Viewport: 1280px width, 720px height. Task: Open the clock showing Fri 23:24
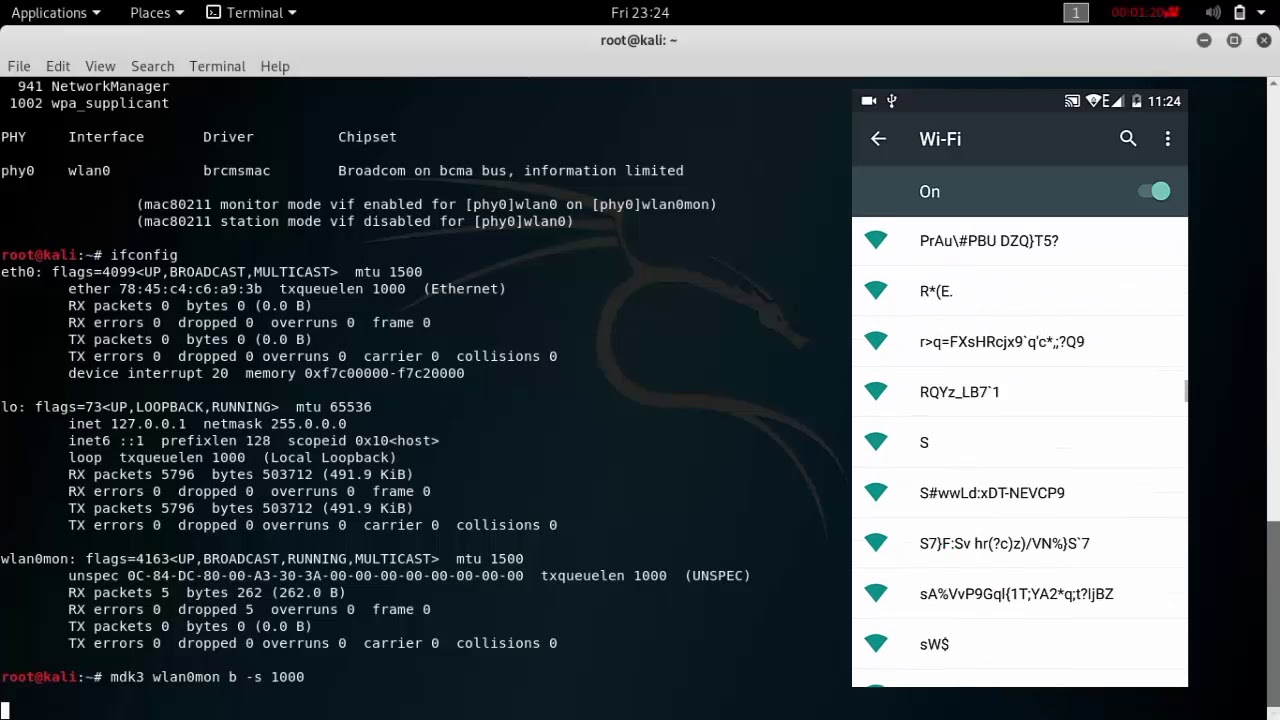point(640,13)
